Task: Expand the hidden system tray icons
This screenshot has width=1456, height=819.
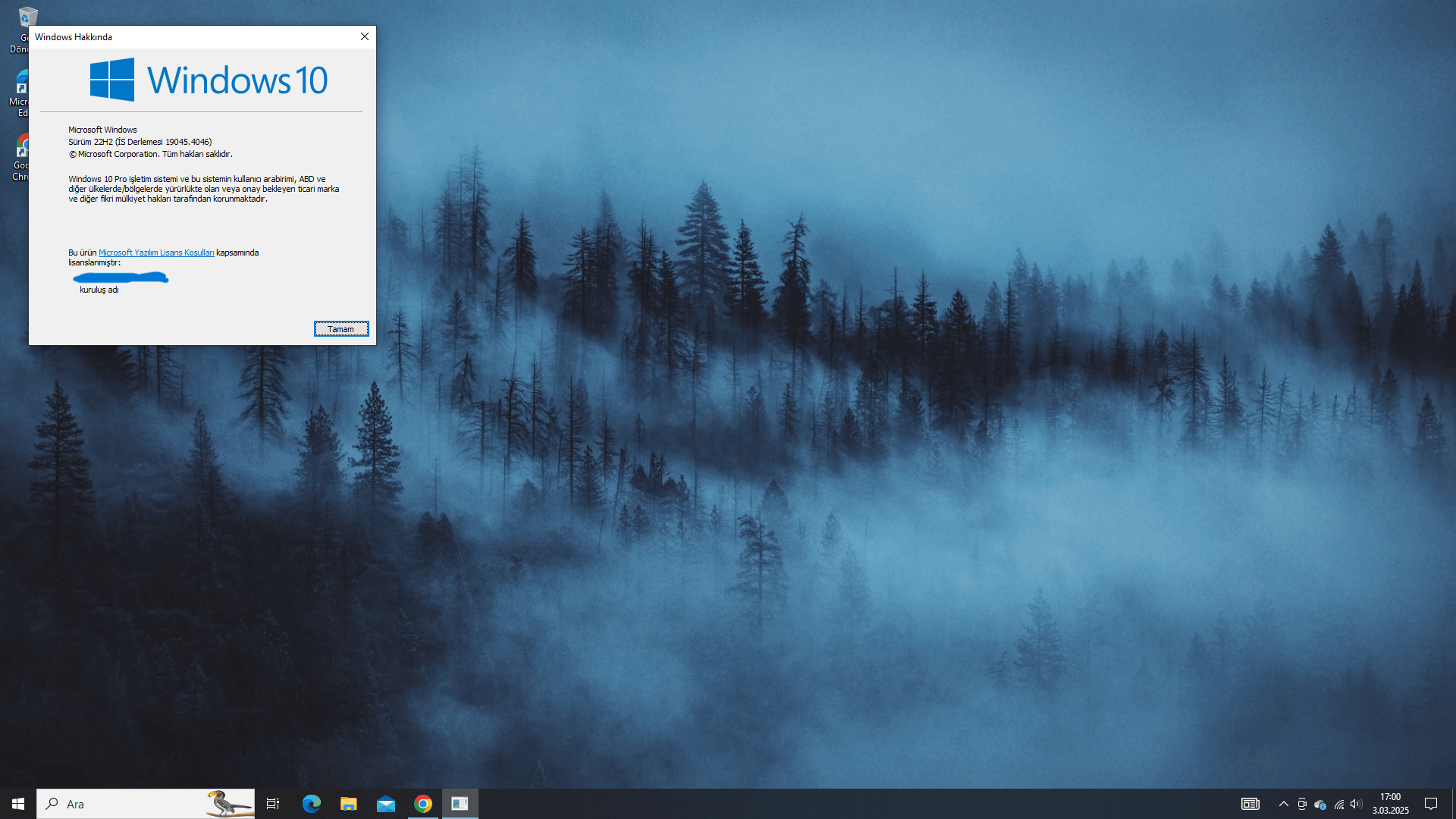Action: [x=1283, y=804]
